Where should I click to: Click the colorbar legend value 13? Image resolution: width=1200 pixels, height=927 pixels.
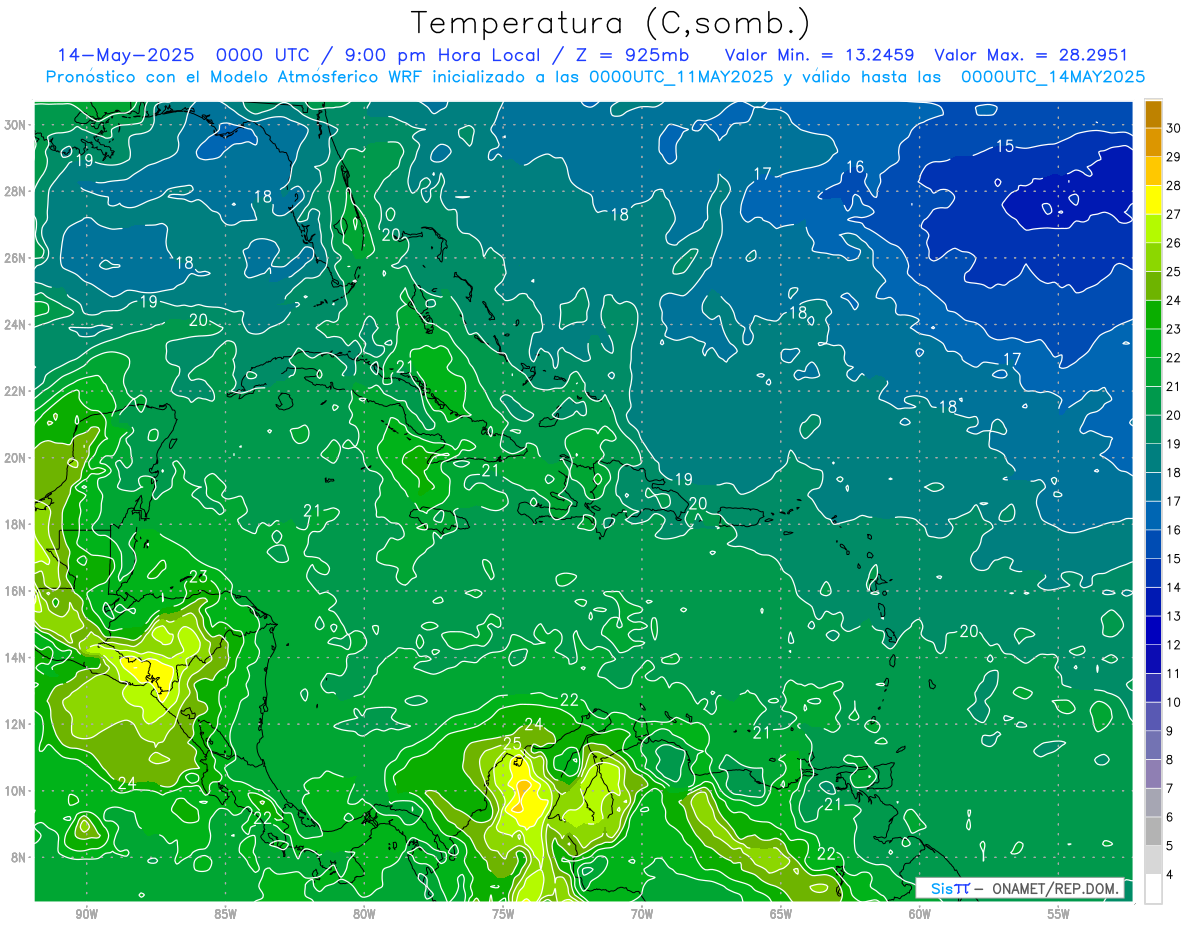(1173, 616)
